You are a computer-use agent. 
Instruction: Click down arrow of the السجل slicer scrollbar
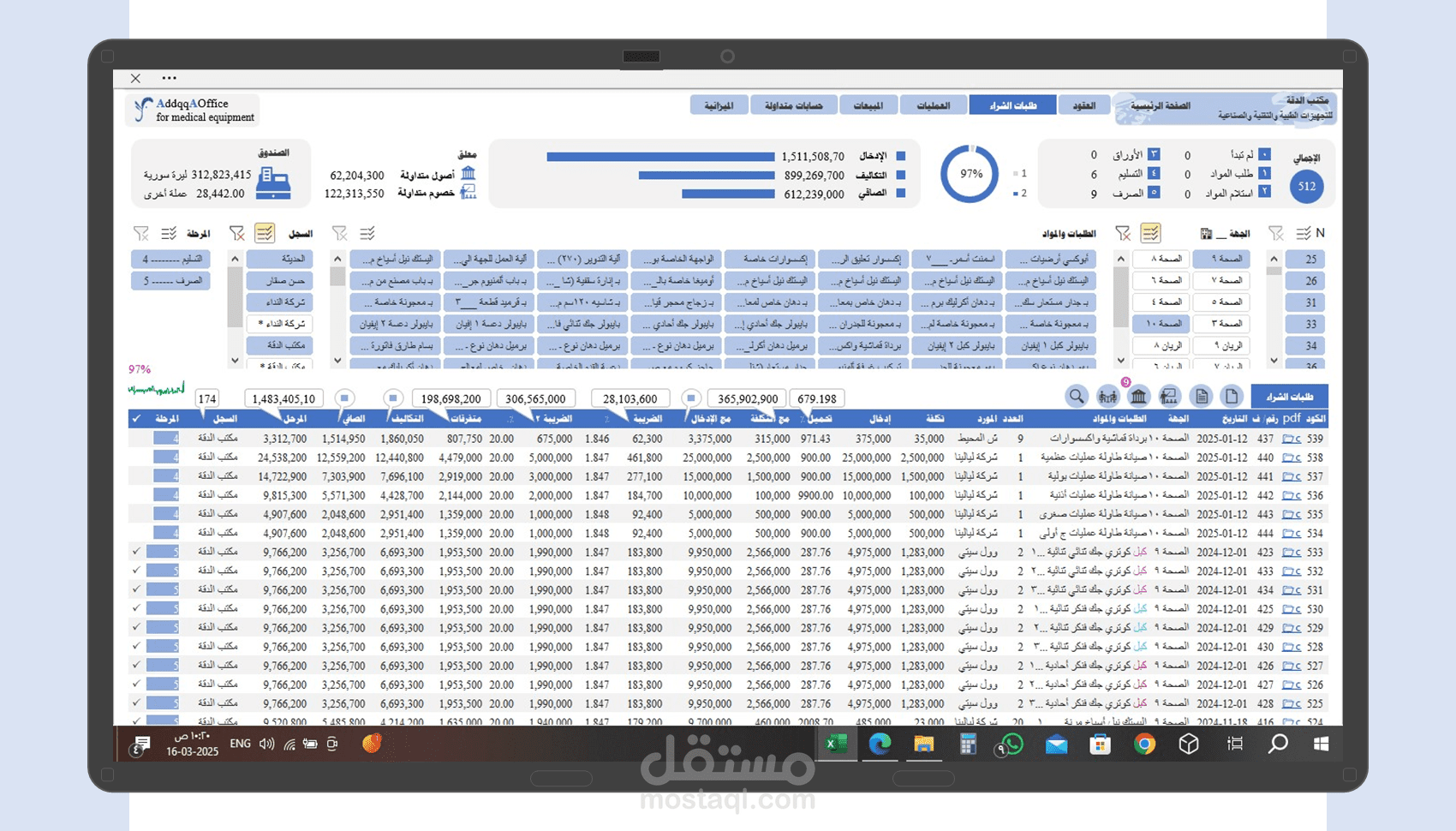(x=235, y=361)
